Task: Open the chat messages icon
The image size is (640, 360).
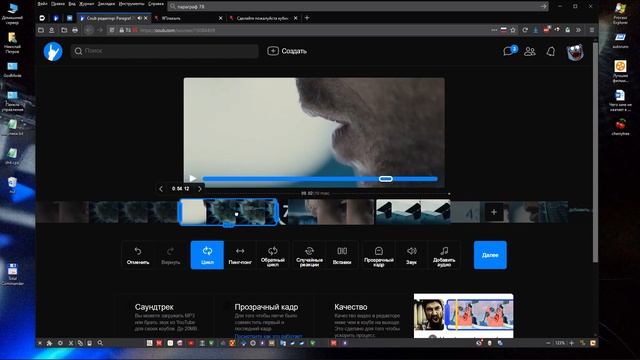Action: point(510,51)
